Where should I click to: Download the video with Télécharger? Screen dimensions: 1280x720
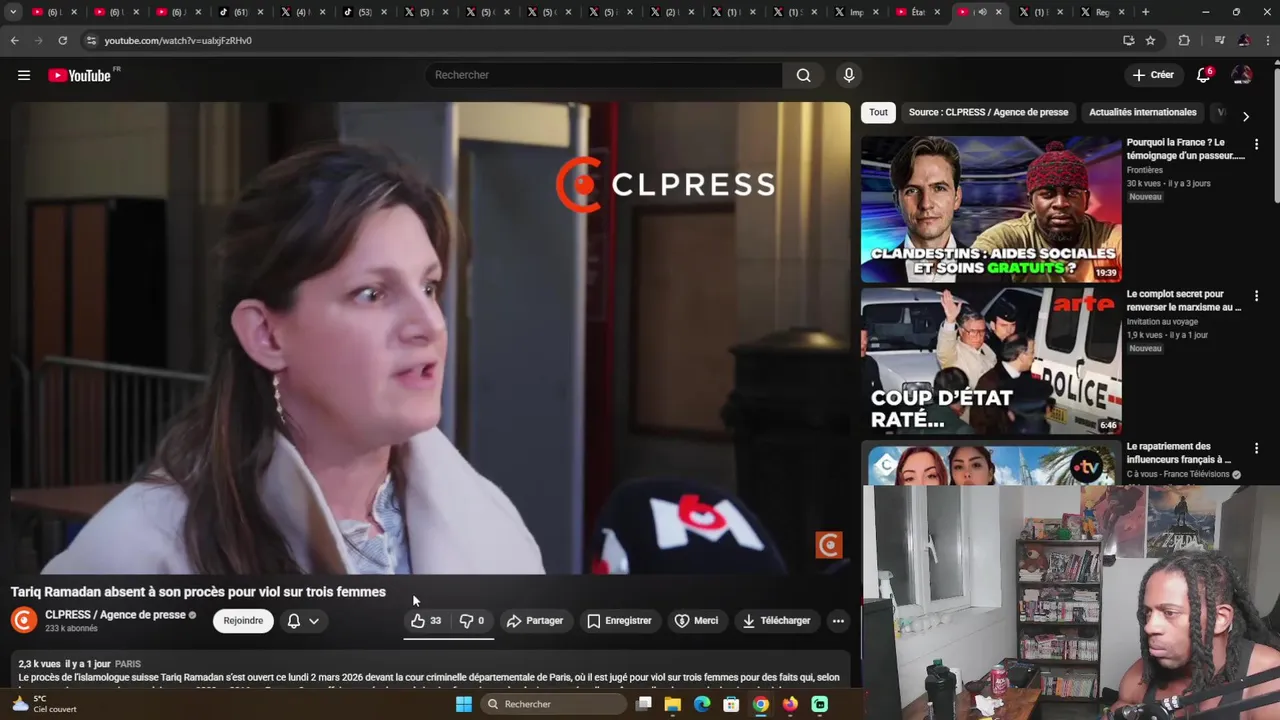777,621
